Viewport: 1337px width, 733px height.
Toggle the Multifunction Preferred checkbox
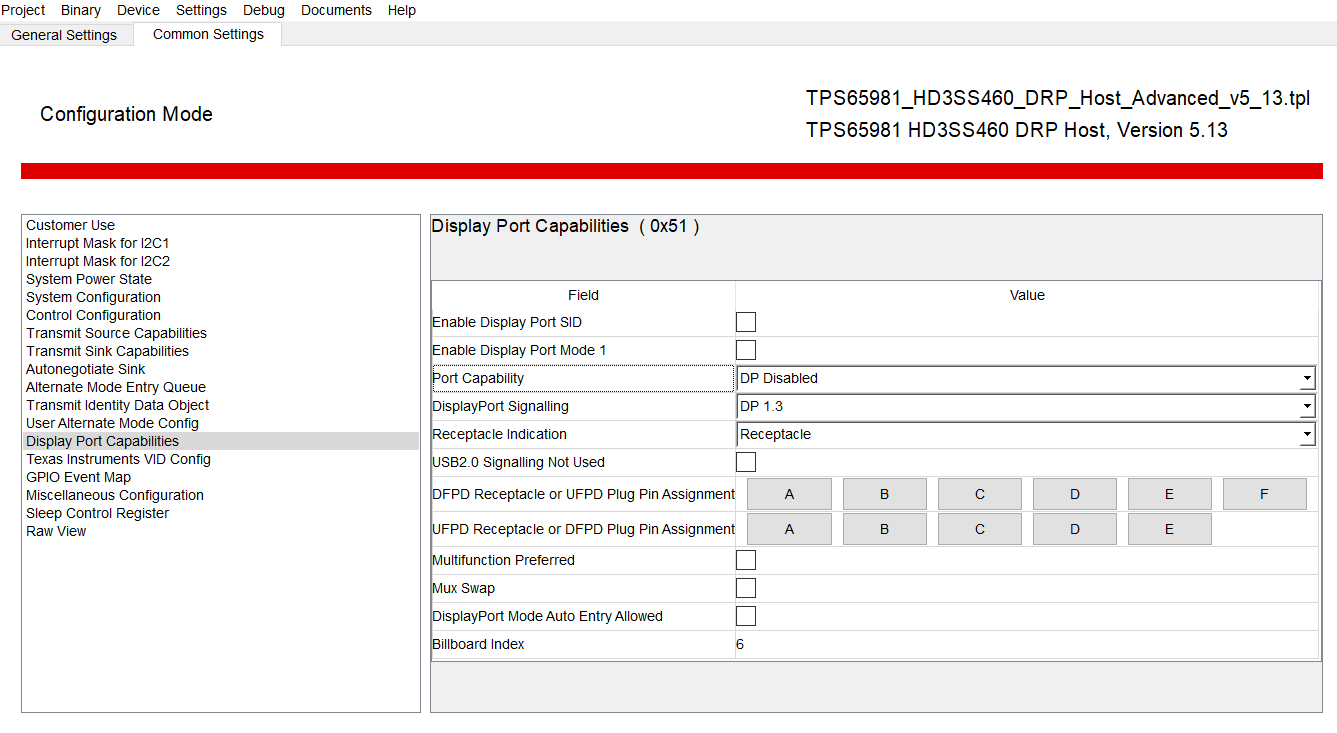(x=746, y=560)
